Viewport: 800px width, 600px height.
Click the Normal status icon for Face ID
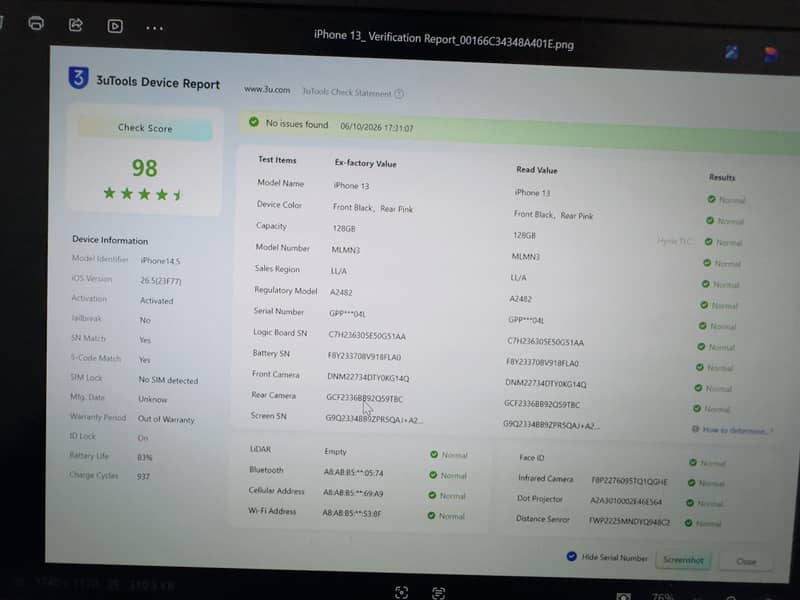pyautogui.click(x=692, y=462)
